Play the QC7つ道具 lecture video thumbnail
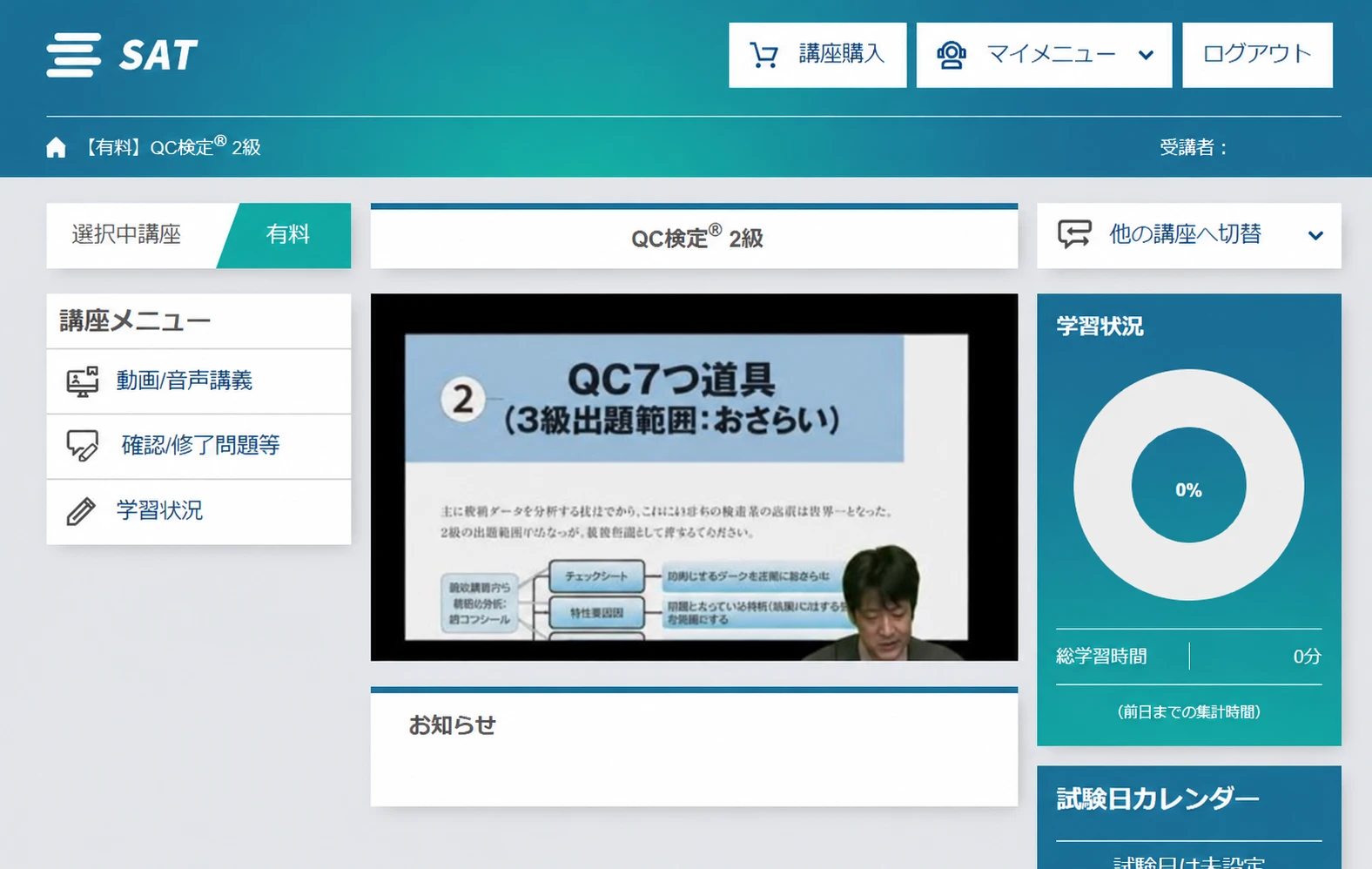This screenshot has height=869, width=1372. tap(694, 477)
